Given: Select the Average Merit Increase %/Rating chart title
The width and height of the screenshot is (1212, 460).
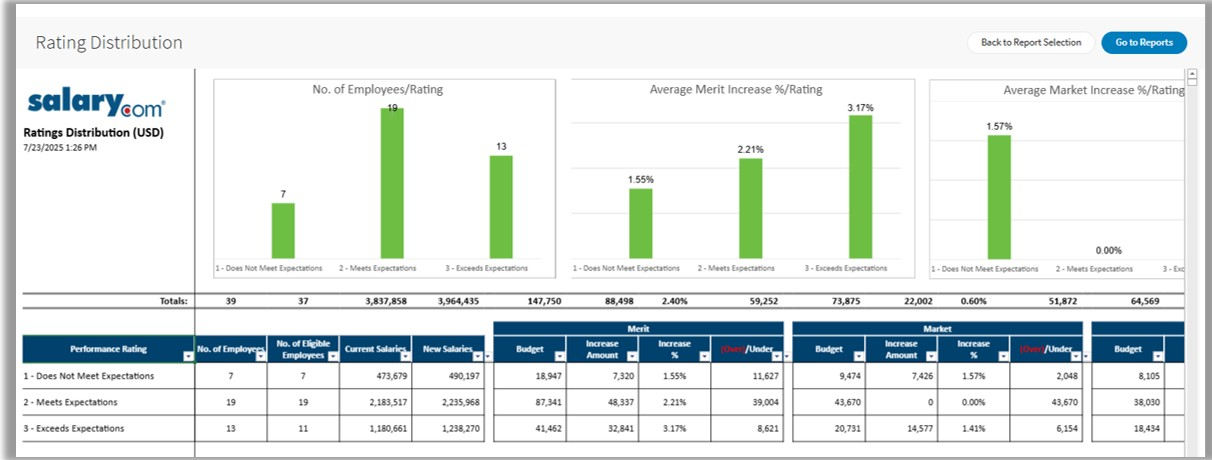Looking at the screenshot, I should pyautogui.click(x=736, y=90).
